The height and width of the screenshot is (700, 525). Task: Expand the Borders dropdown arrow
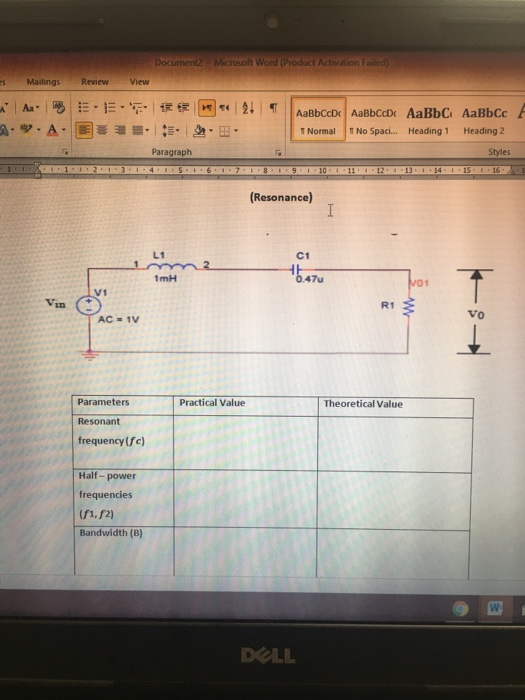pyautogui.click(x=236, y=131)
